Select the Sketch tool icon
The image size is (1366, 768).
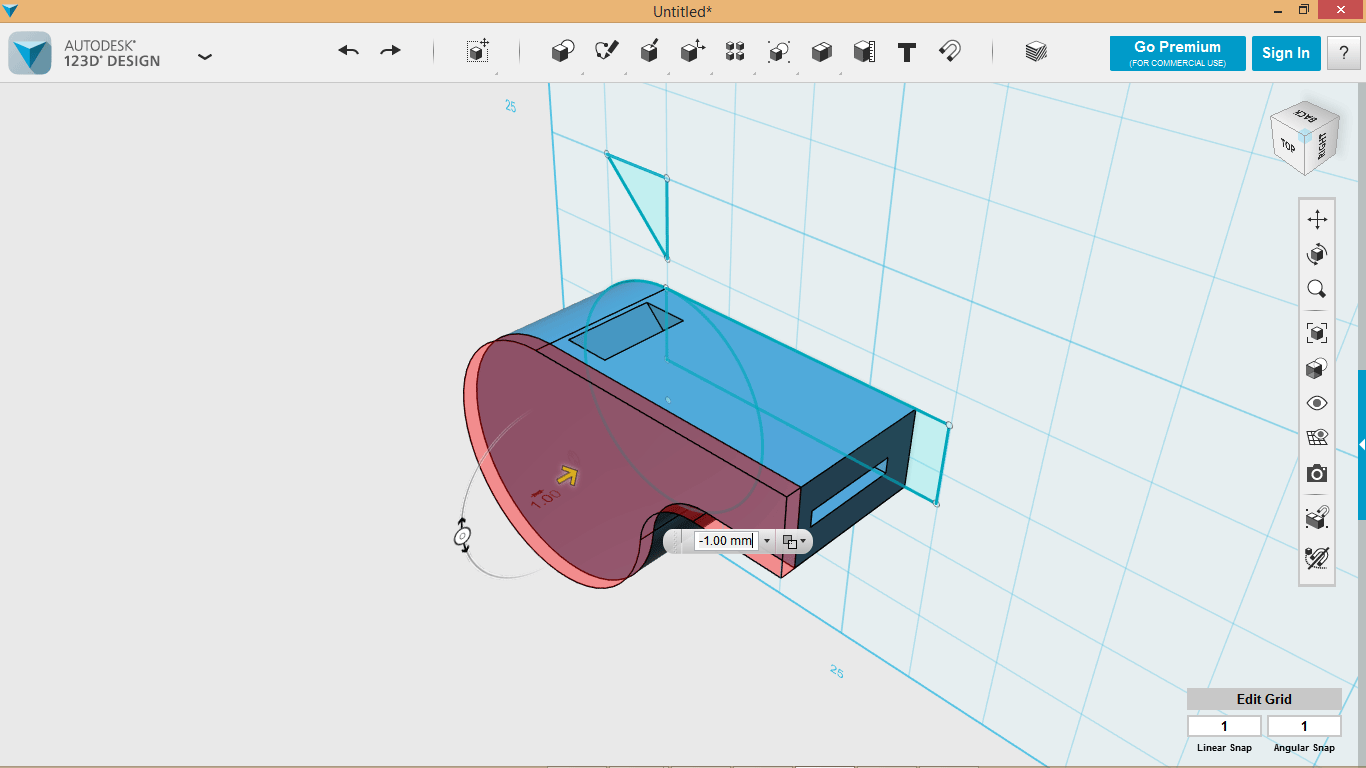[606, 52]
